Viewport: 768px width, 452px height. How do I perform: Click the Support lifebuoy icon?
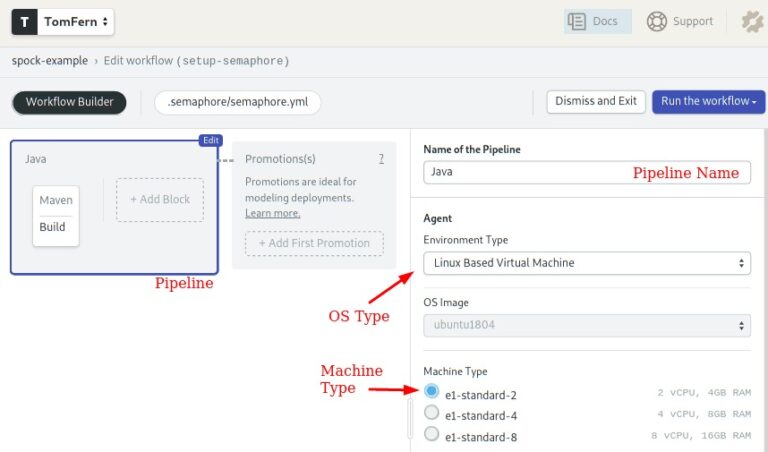(657, 21)
